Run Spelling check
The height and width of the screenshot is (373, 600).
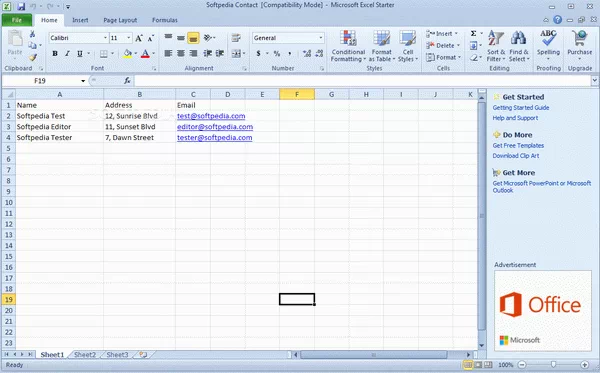[548, 46]
